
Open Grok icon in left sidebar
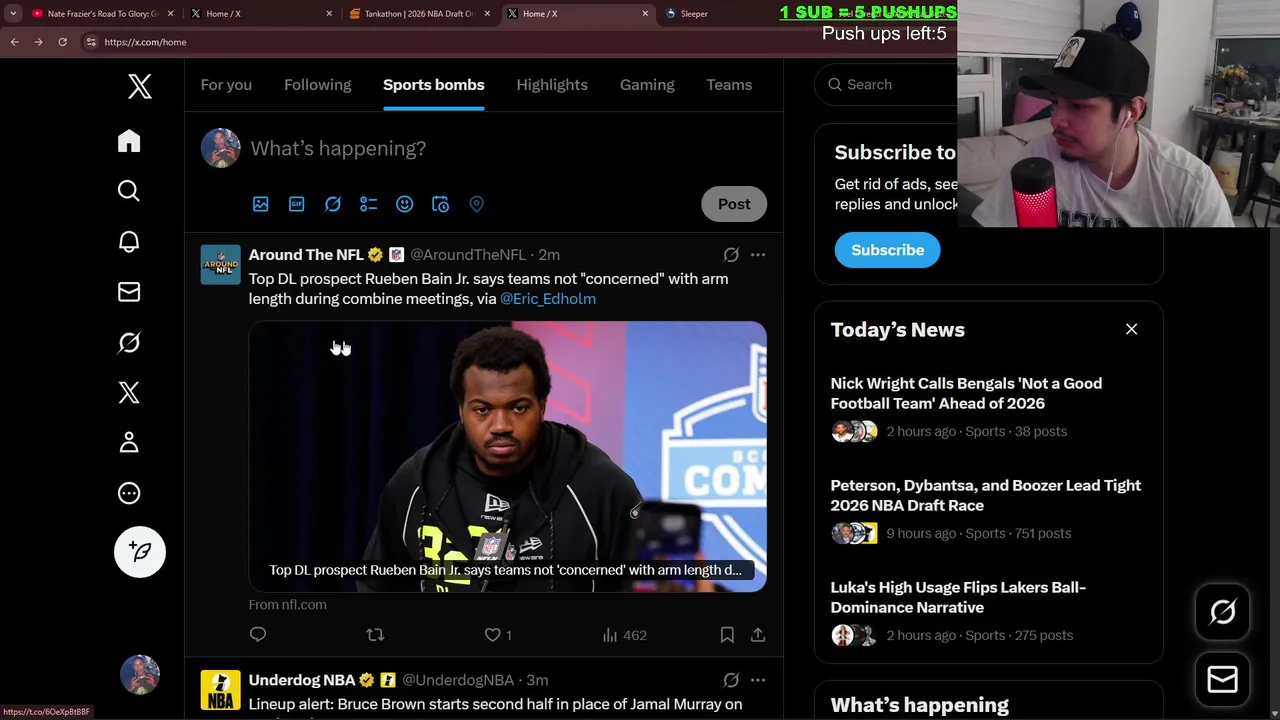129,342
